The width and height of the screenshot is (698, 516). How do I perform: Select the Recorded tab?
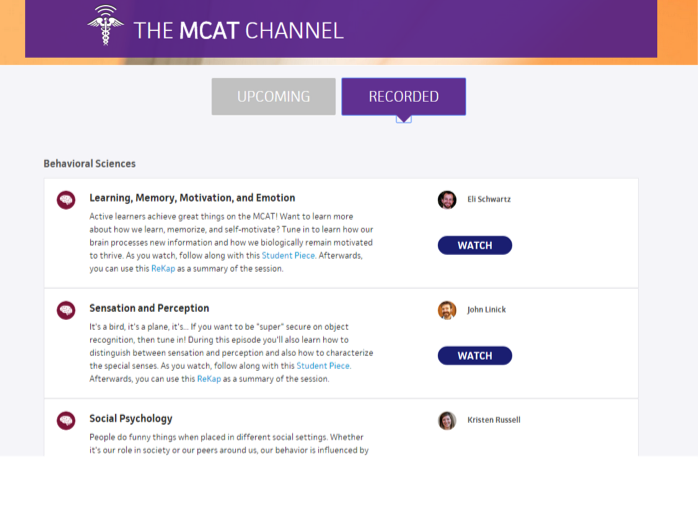pyautogui.click(x=403, y=97)
